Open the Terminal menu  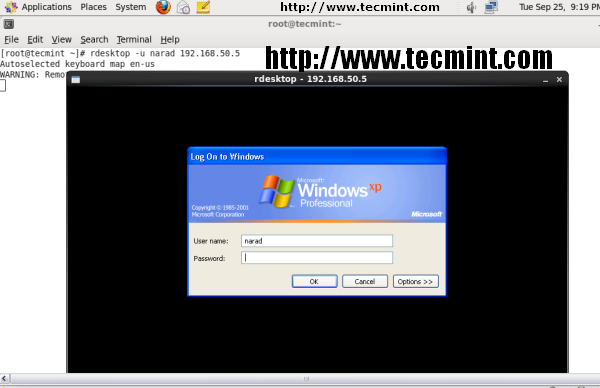click(x=134, y=39)
